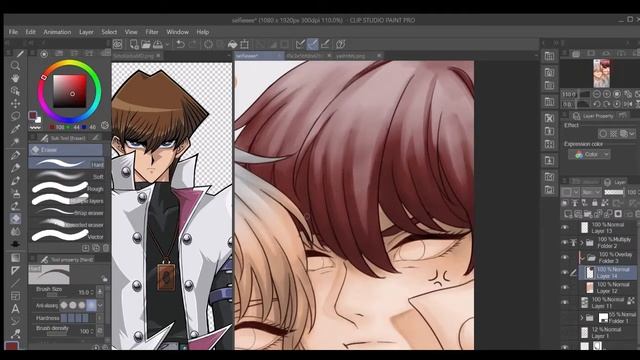Click the Hardness level slider boxes
Image resolution: width=640 pixels, height=360 pixels.
tap(75, 318)
